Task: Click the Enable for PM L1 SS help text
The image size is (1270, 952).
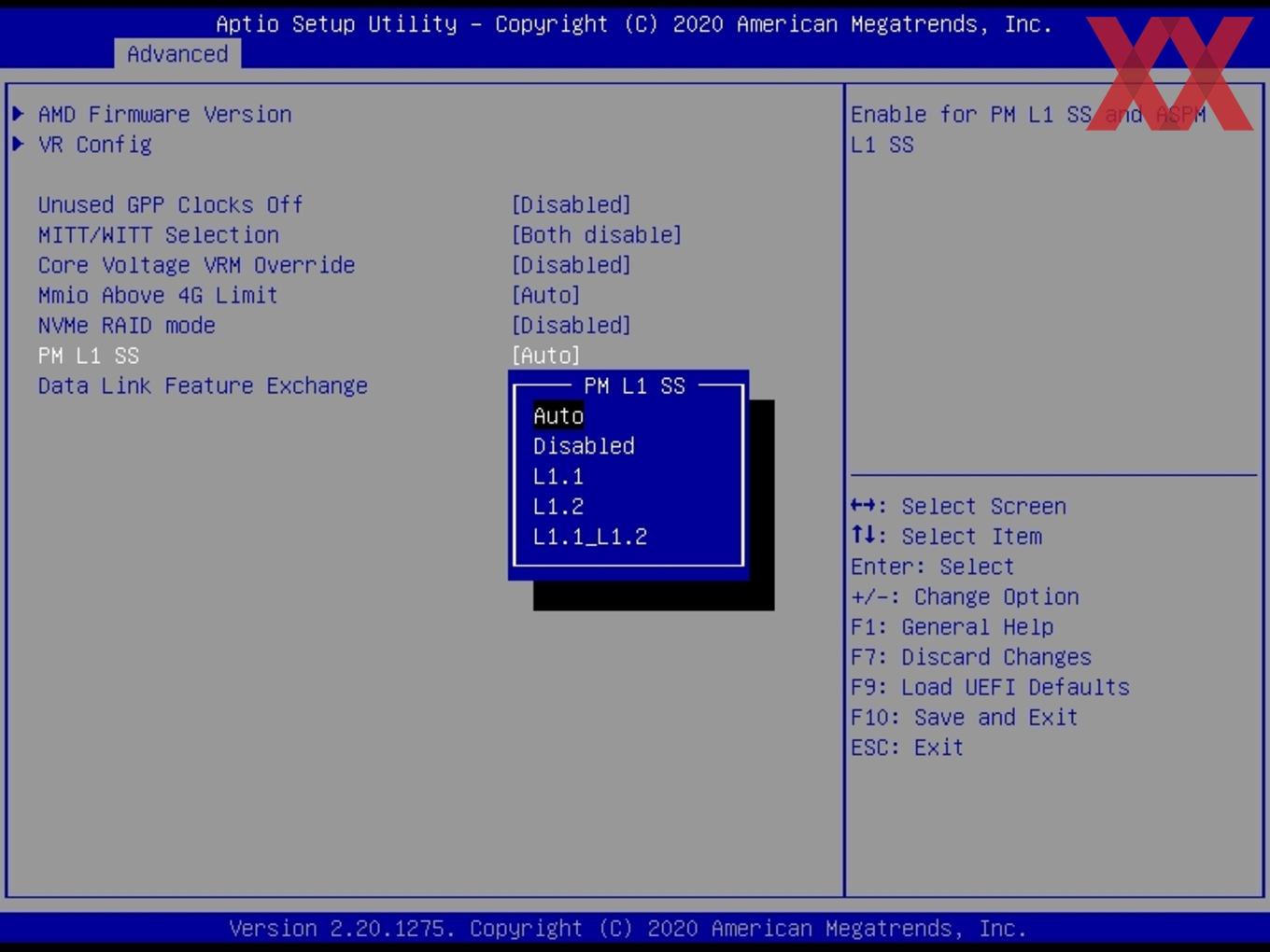Action: pos(1028,129)
